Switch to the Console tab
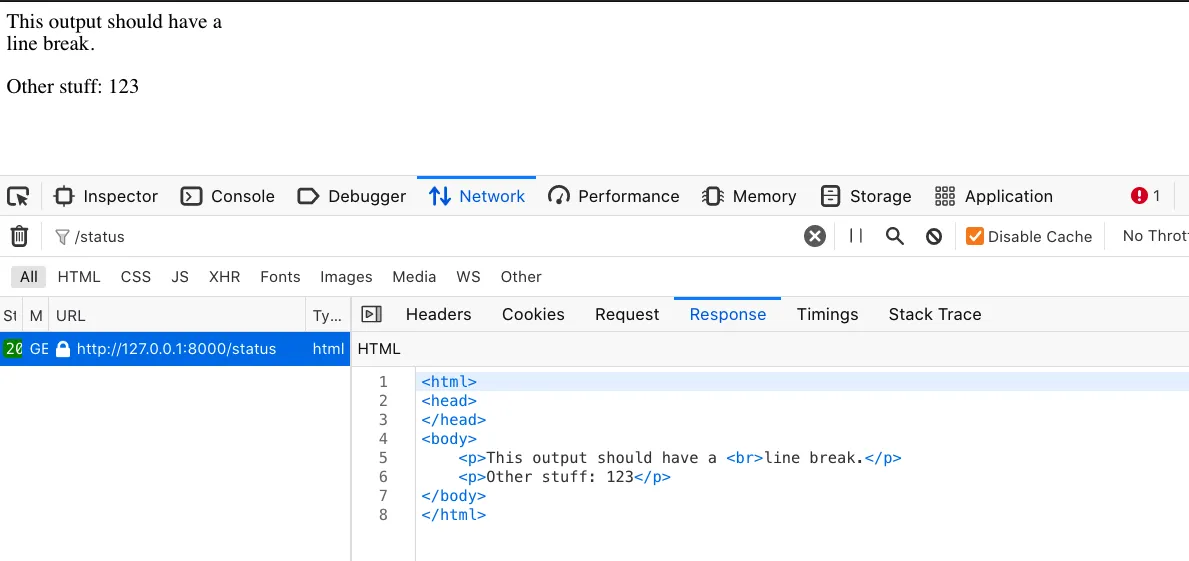Image resolution: width=1189 pixels, height=561 pixels. pos(228,196)
